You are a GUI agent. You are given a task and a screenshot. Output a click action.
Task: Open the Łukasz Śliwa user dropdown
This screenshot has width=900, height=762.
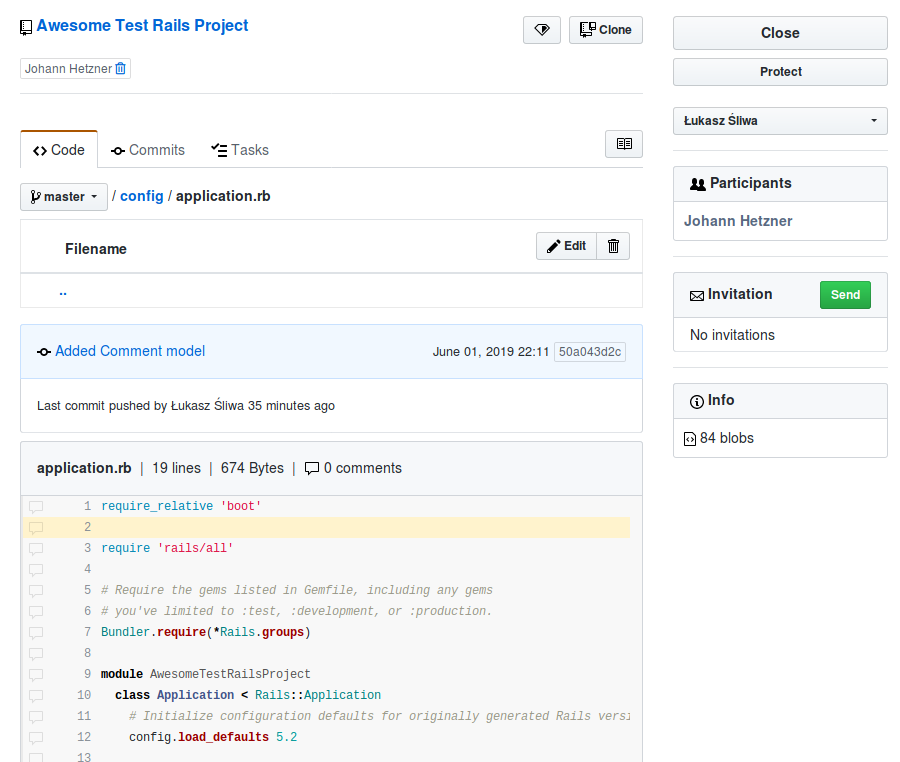[x=780, y=120]
